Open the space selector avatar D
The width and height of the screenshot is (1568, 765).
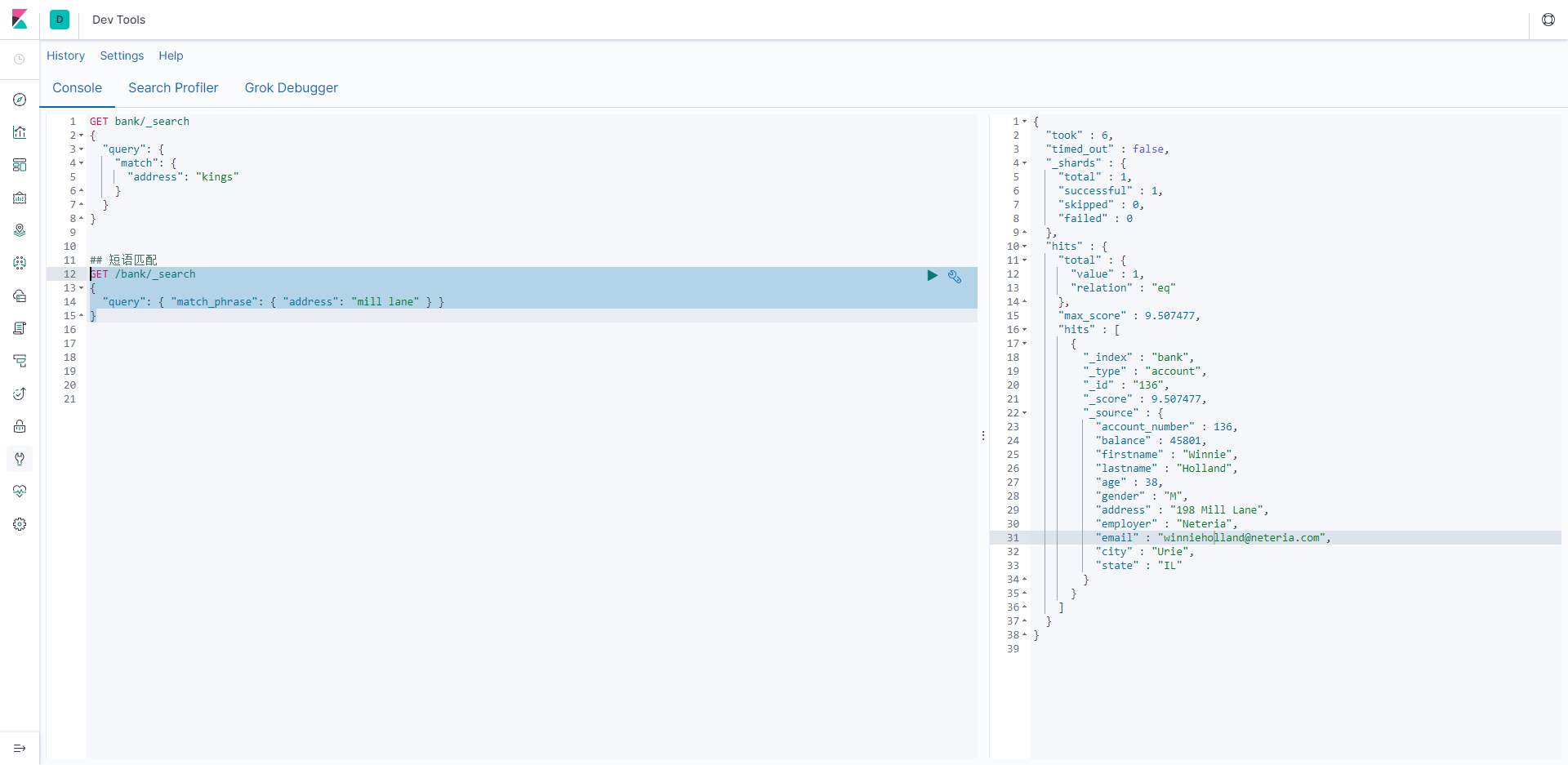click(x=60, y=20)
